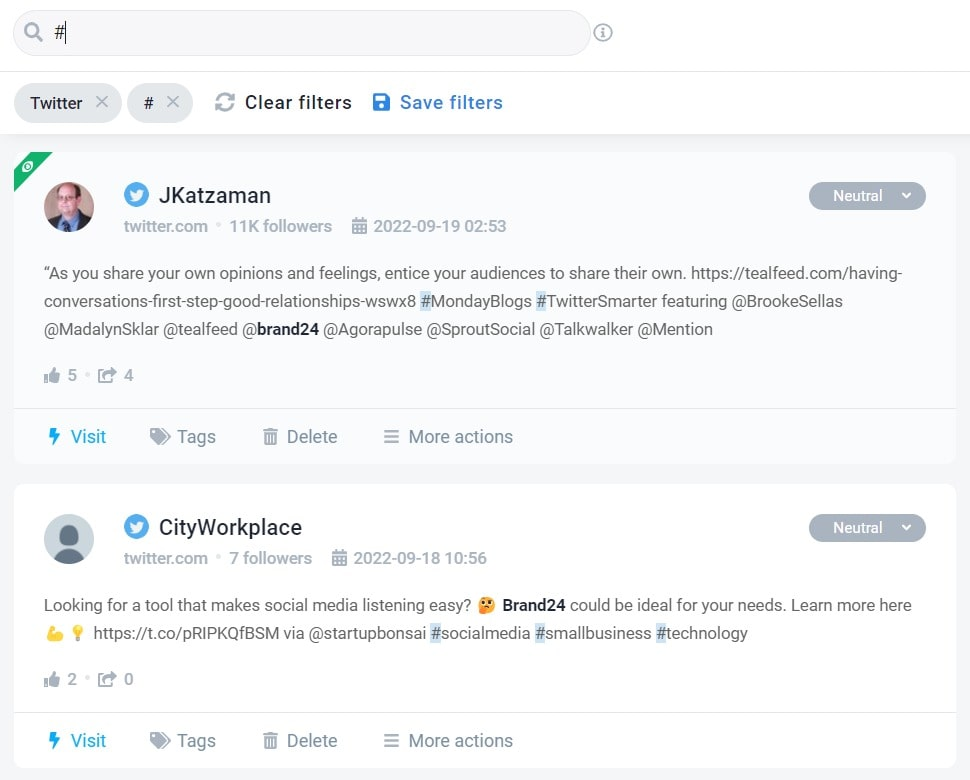Focus the search field containing #

301,33
